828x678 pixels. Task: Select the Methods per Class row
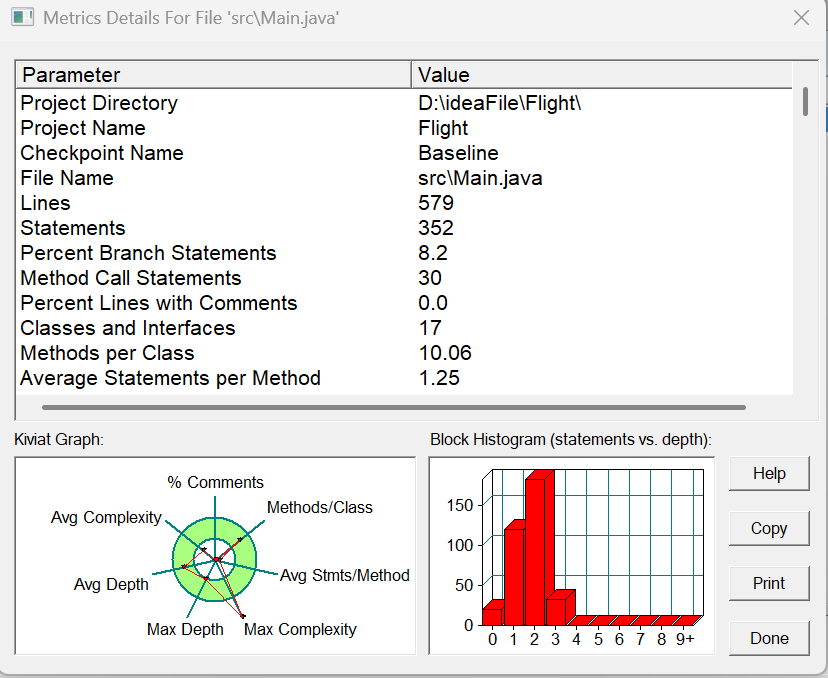click(x=404, y=353)
